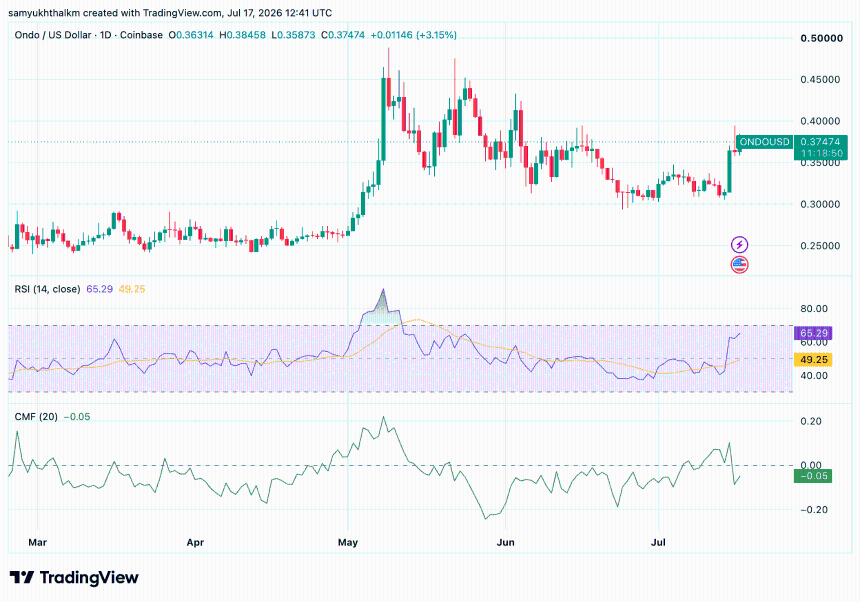
Task: Click the green CMF -0.05 value tag
Action: pos(813,476)
